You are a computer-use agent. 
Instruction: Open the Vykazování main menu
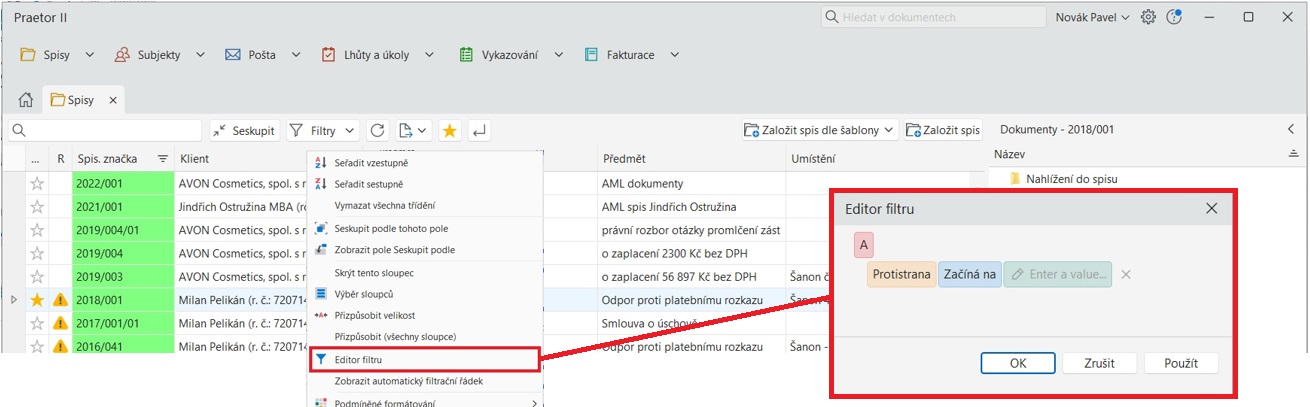(511, 55)
